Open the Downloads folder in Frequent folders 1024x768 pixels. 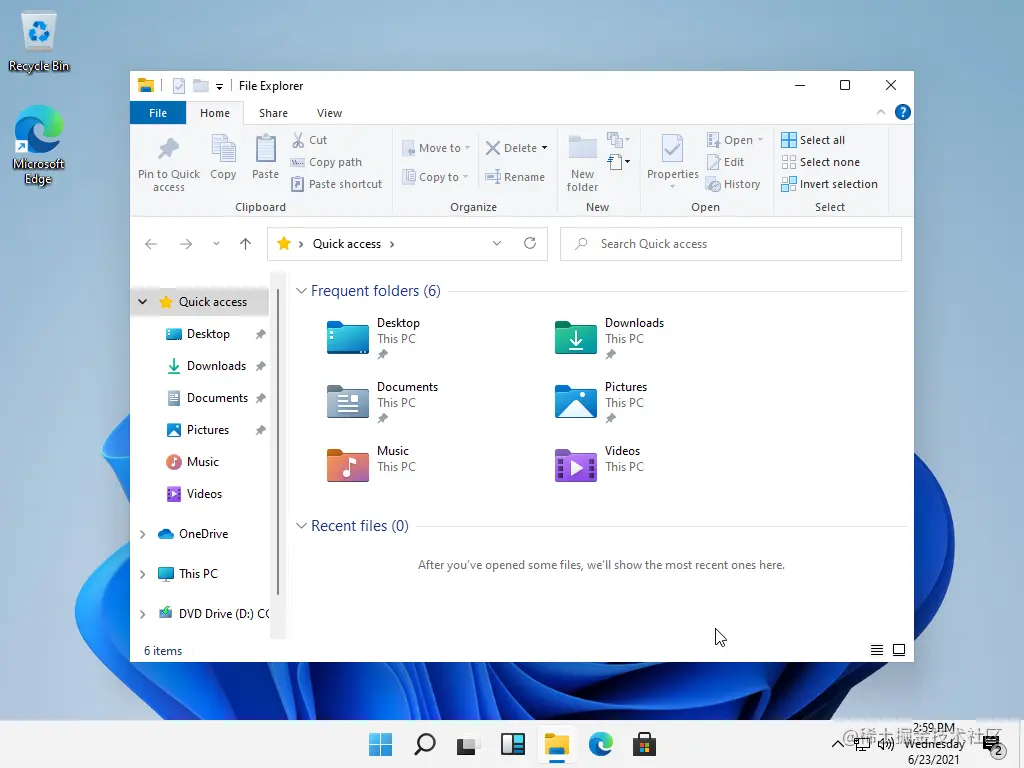tap(609, 338)
